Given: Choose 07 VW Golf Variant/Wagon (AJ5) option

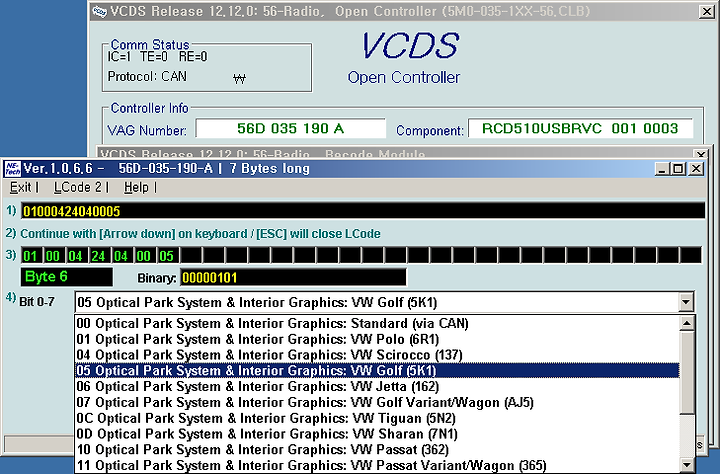Looking at the screenshot, I should 377,402.
